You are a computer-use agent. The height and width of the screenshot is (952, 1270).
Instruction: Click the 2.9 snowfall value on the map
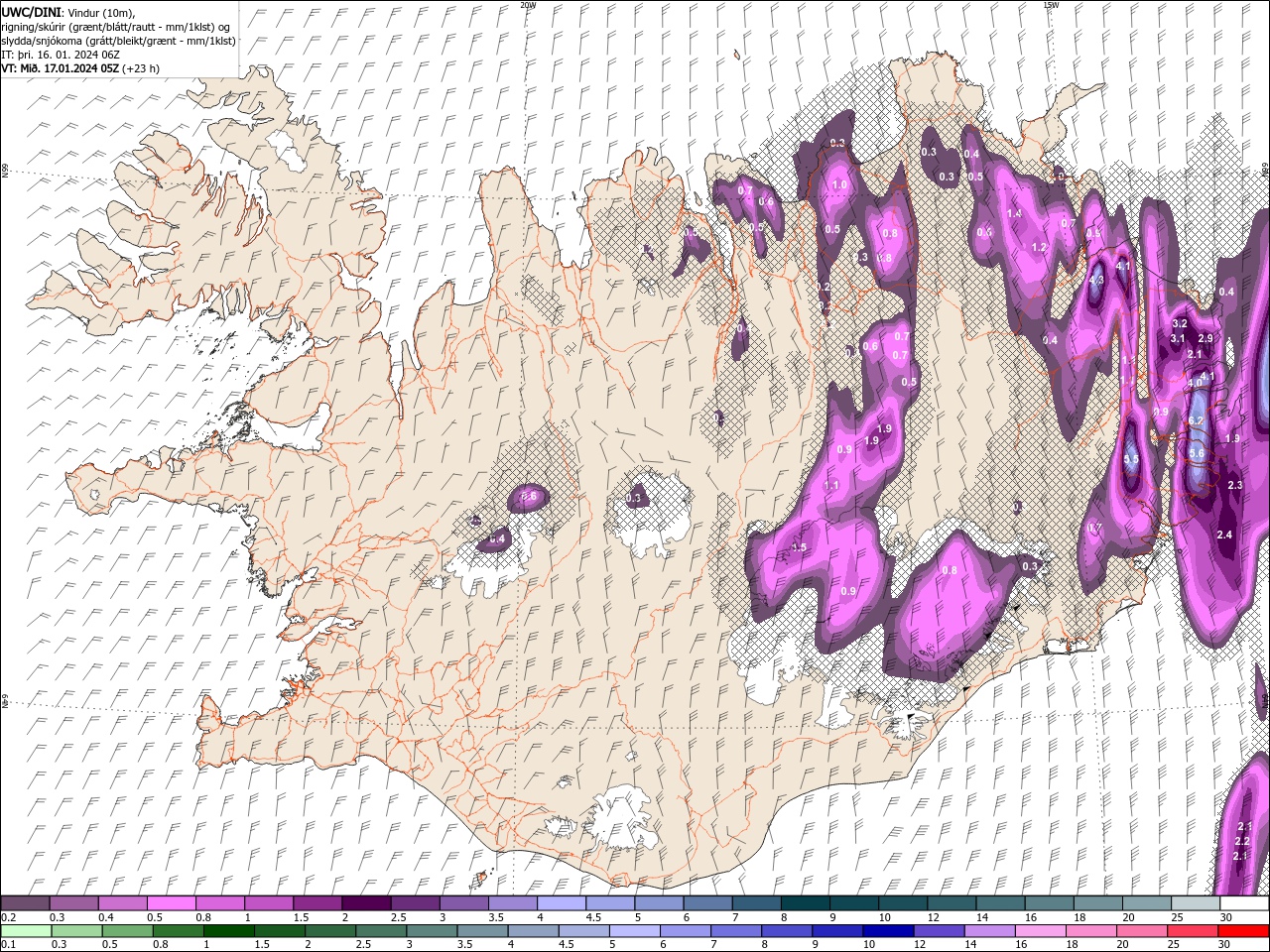(x=1206, y=339)
